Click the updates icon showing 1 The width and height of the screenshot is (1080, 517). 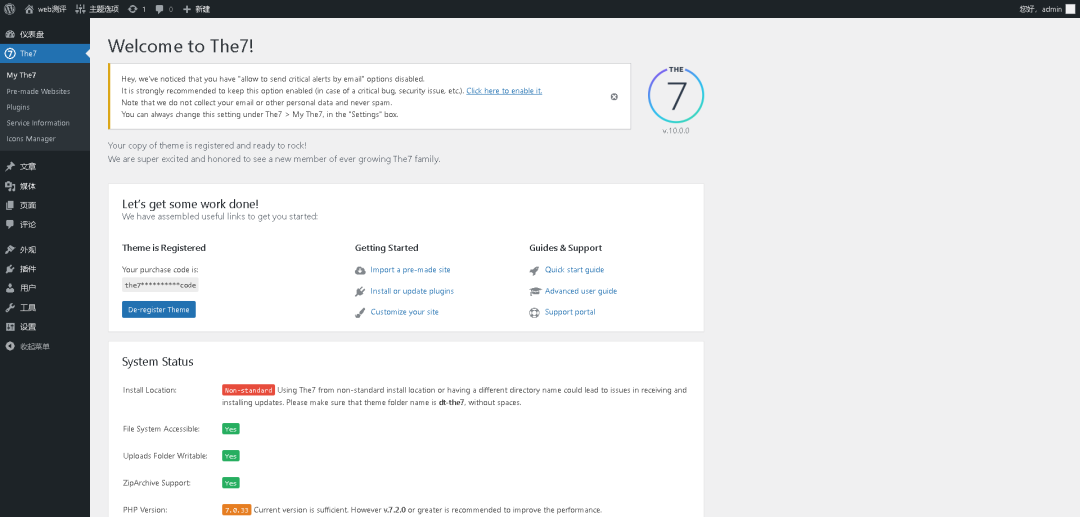coord(136,9)
